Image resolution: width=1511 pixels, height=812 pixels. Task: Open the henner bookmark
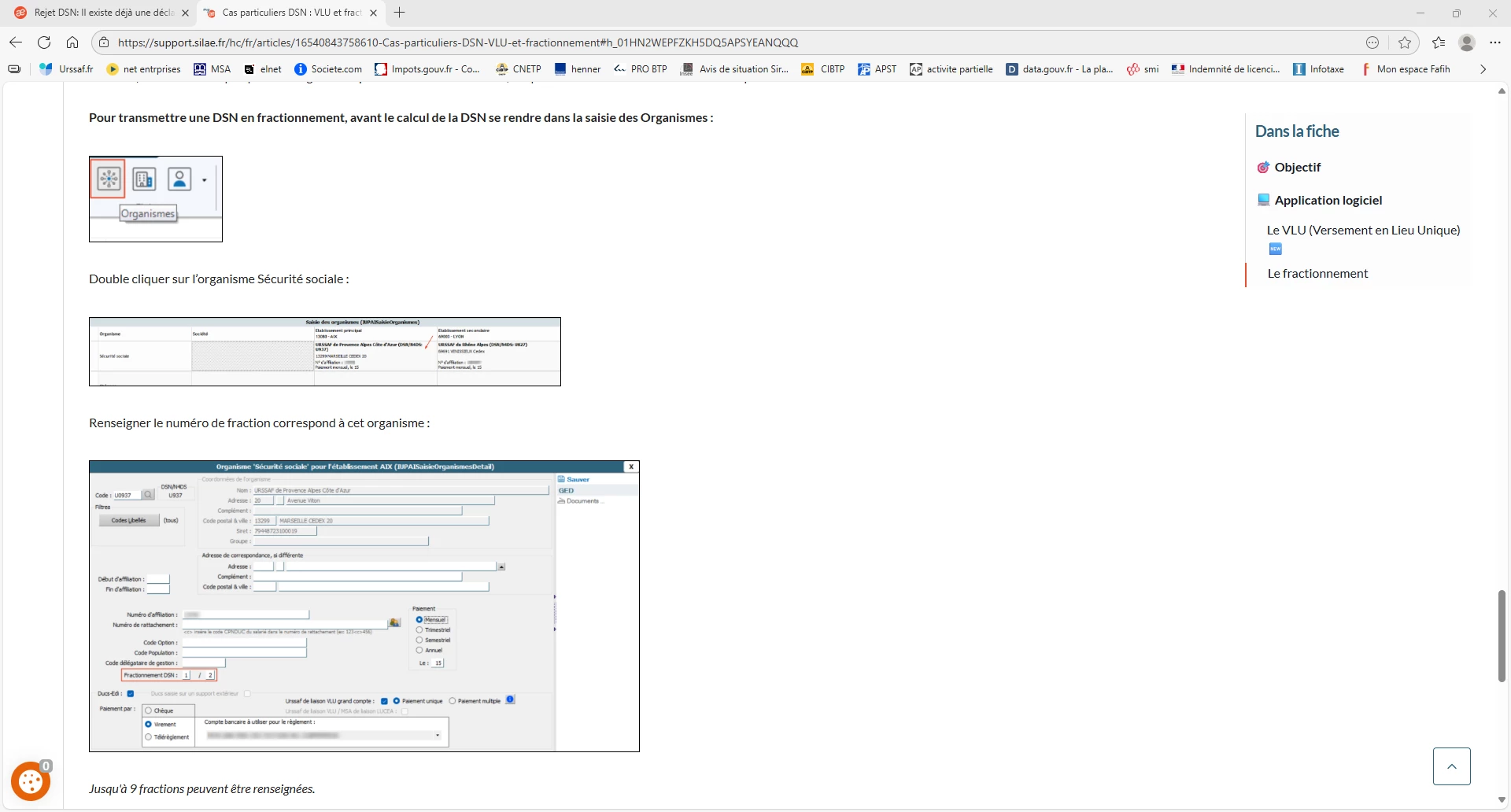click(578, 69)
